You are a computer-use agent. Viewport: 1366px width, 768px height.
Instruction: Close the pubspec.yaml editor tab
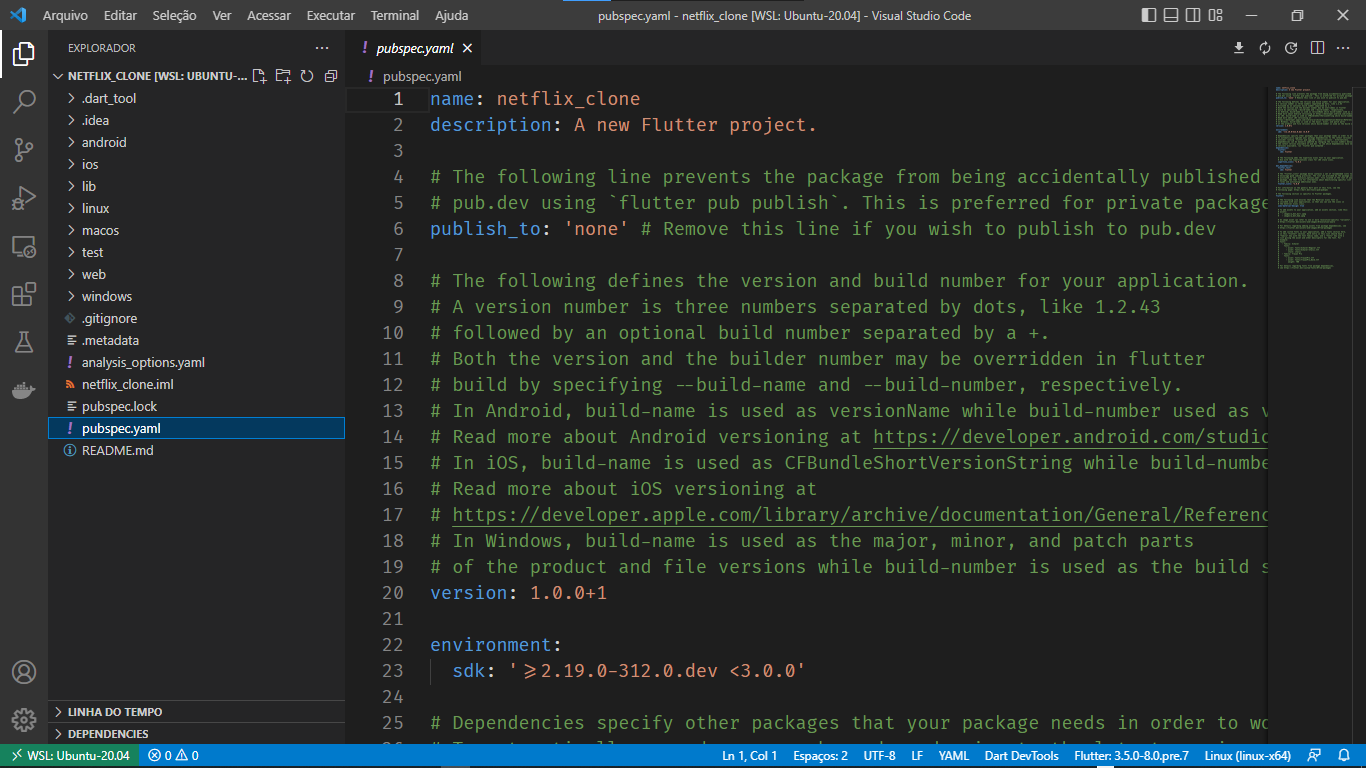coord(467,48)
